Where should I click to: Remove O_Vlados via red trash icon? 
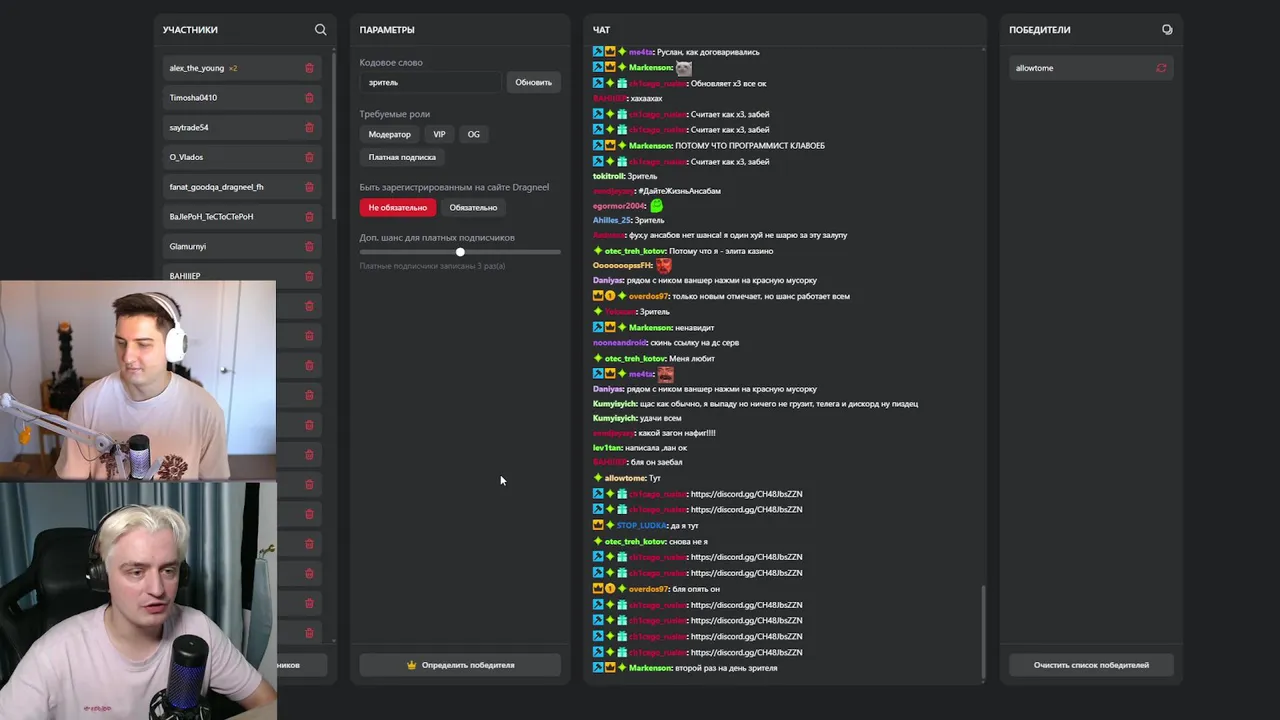tap(309, 157)
